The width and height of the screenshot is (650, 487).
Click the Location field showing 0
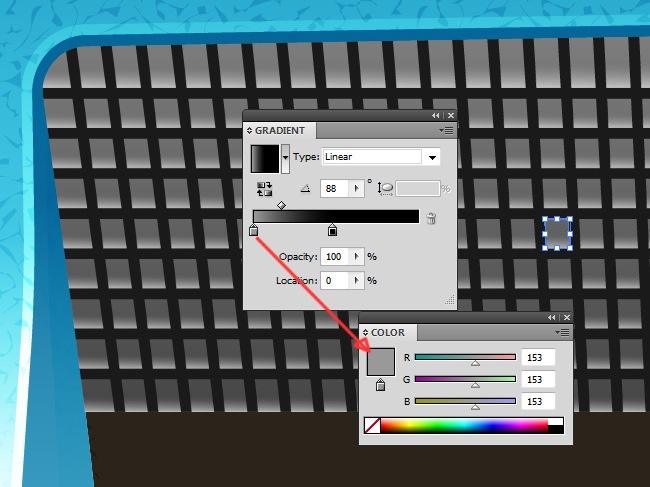(x=335, y=281)
